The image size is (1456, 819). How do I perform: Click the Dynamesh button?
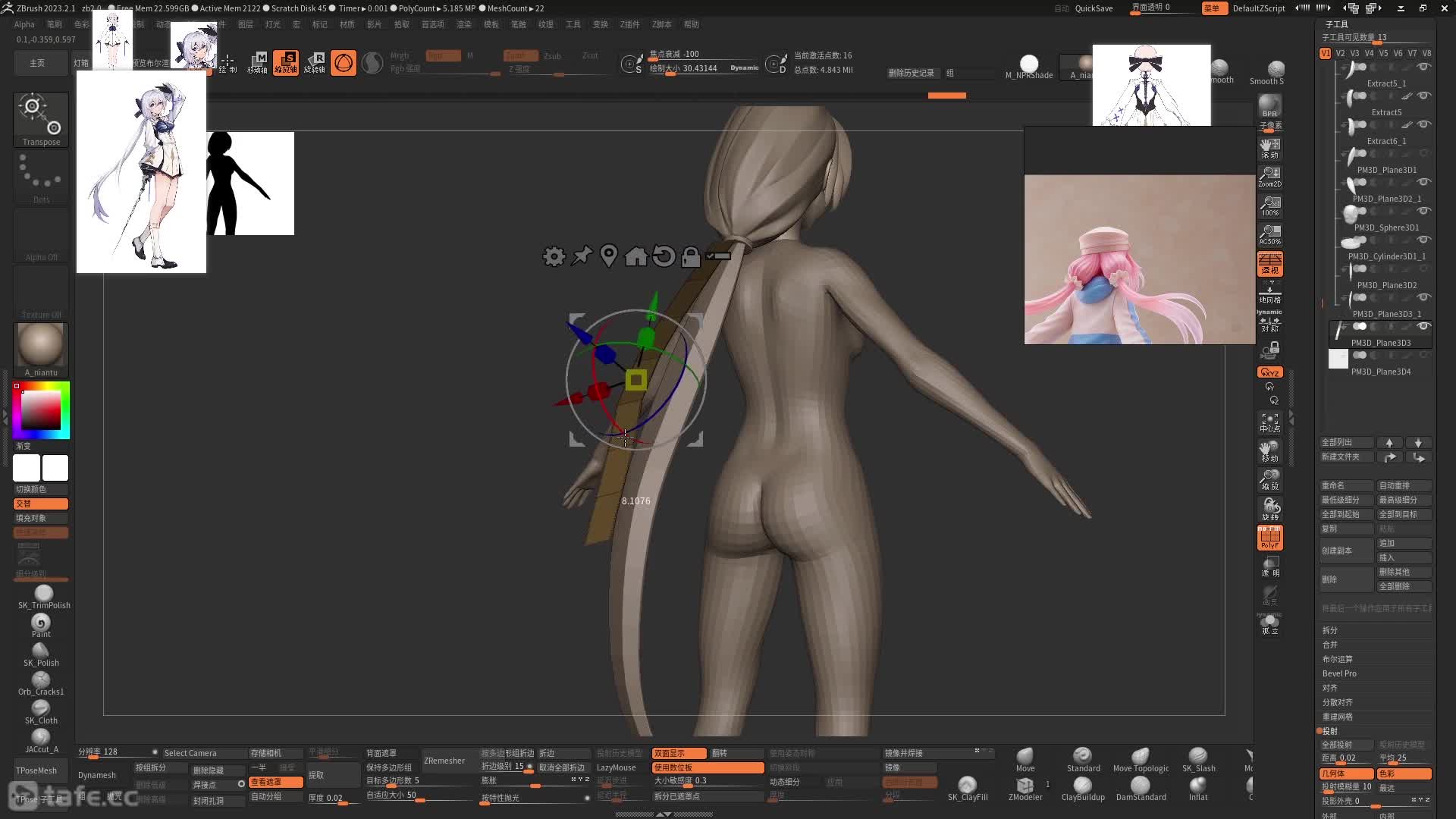pyautogui.click(x=97, y=775)
